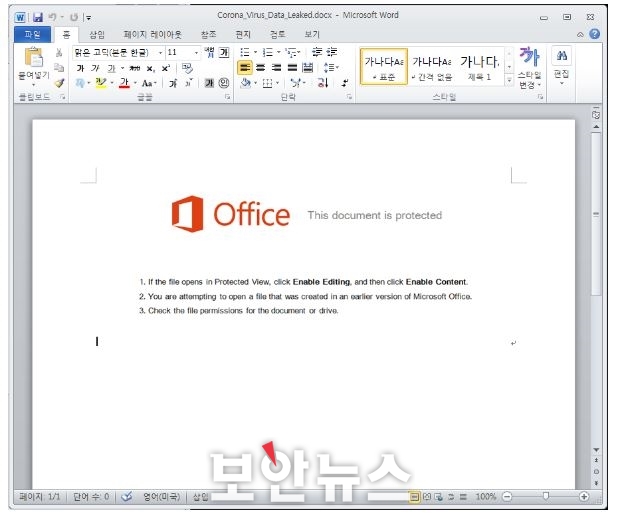Open the Change Case (Aa) dropdown

pos(149,83)
